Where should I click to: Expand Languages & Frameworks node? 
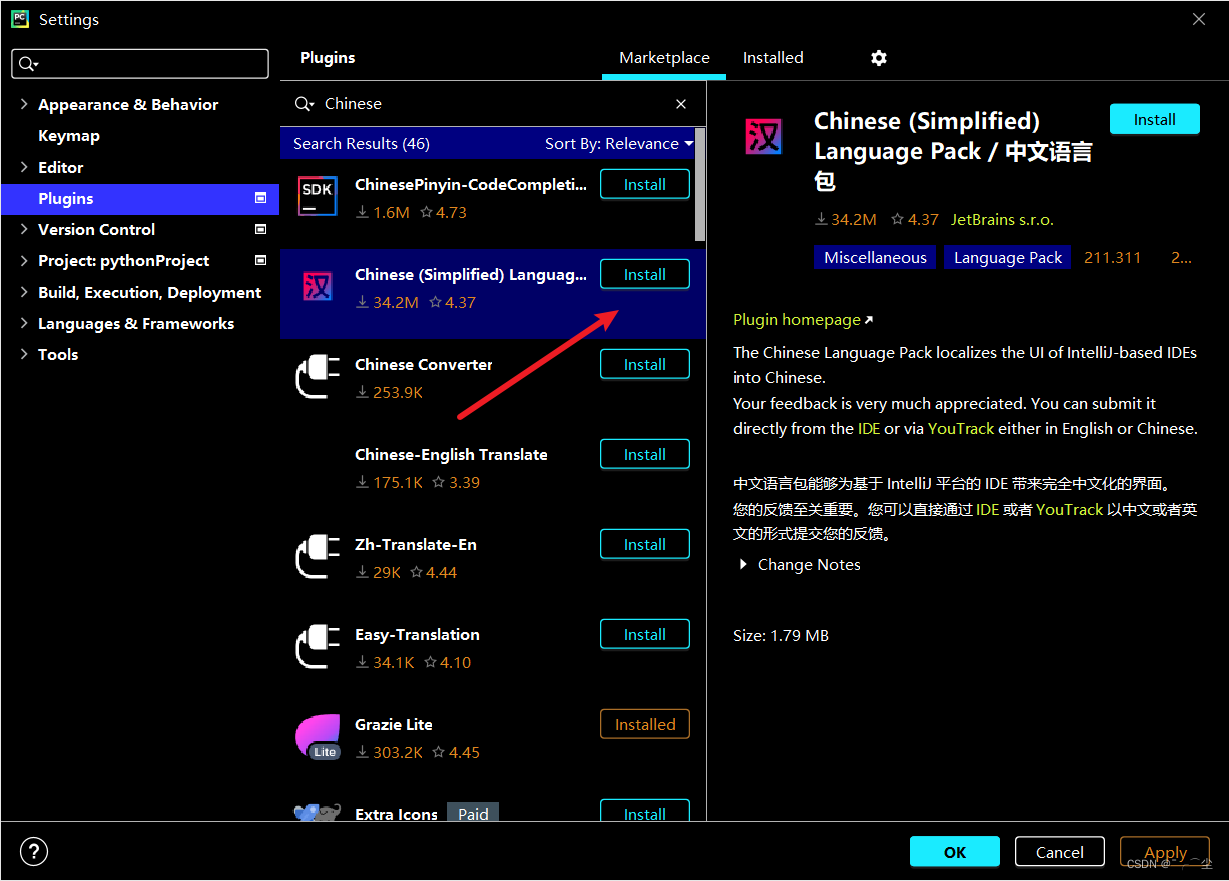(25, 323)
